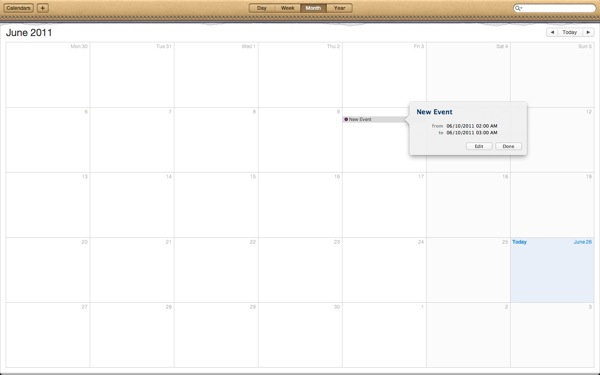
Task: Click Done in the event popup
Action: pos(508,146)
